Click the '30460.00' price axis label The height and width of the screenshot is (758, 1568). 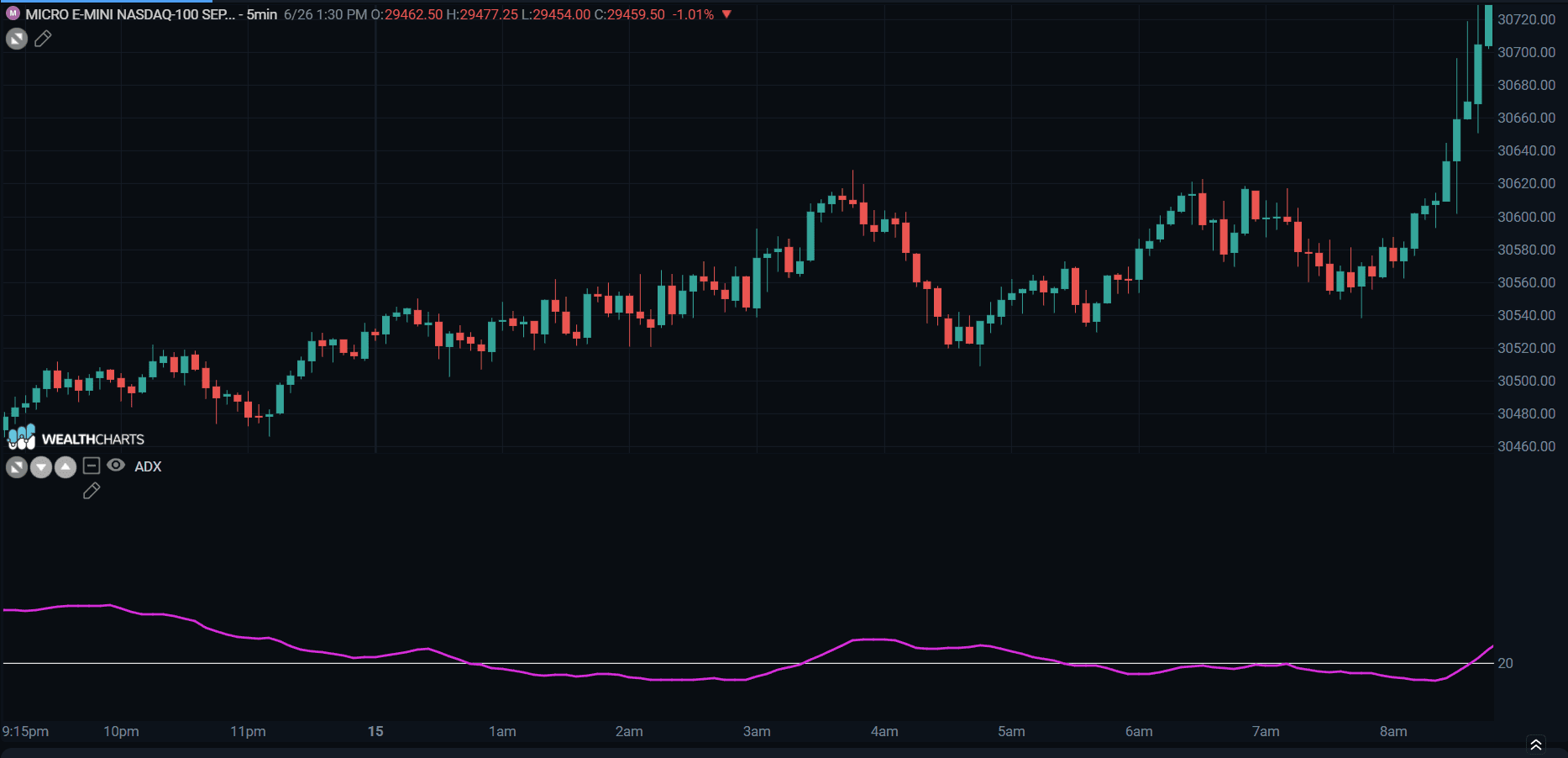pos(1527,446)
